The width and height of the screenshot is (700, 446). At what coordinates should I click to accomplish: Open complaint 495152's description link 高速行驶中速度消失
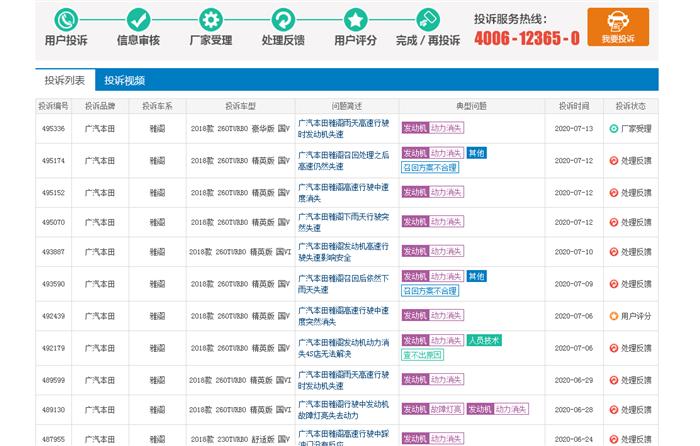coord(343,193)
